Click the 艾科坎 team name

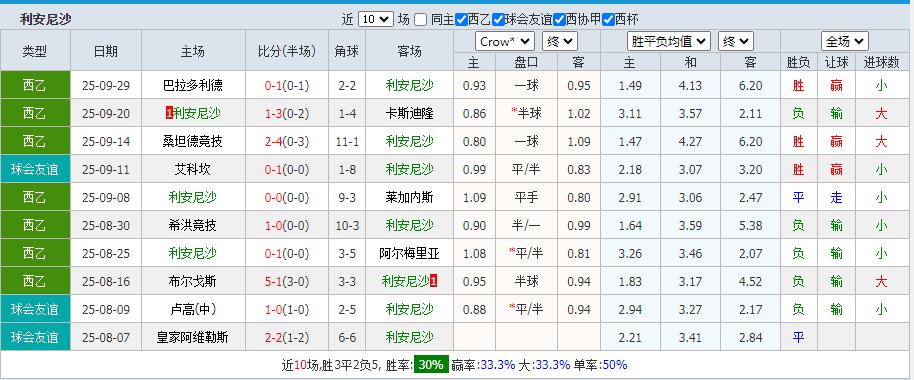coord(193,170)
